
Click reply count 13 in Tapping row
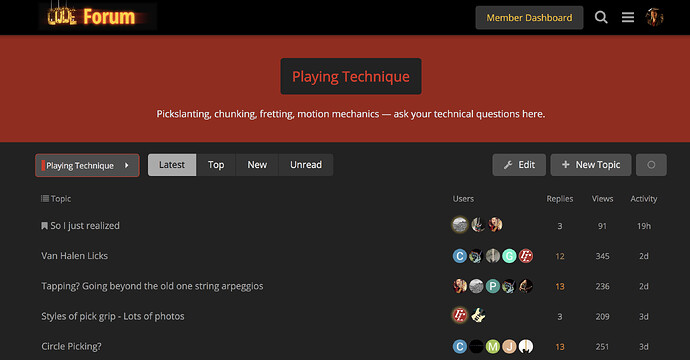560,287
